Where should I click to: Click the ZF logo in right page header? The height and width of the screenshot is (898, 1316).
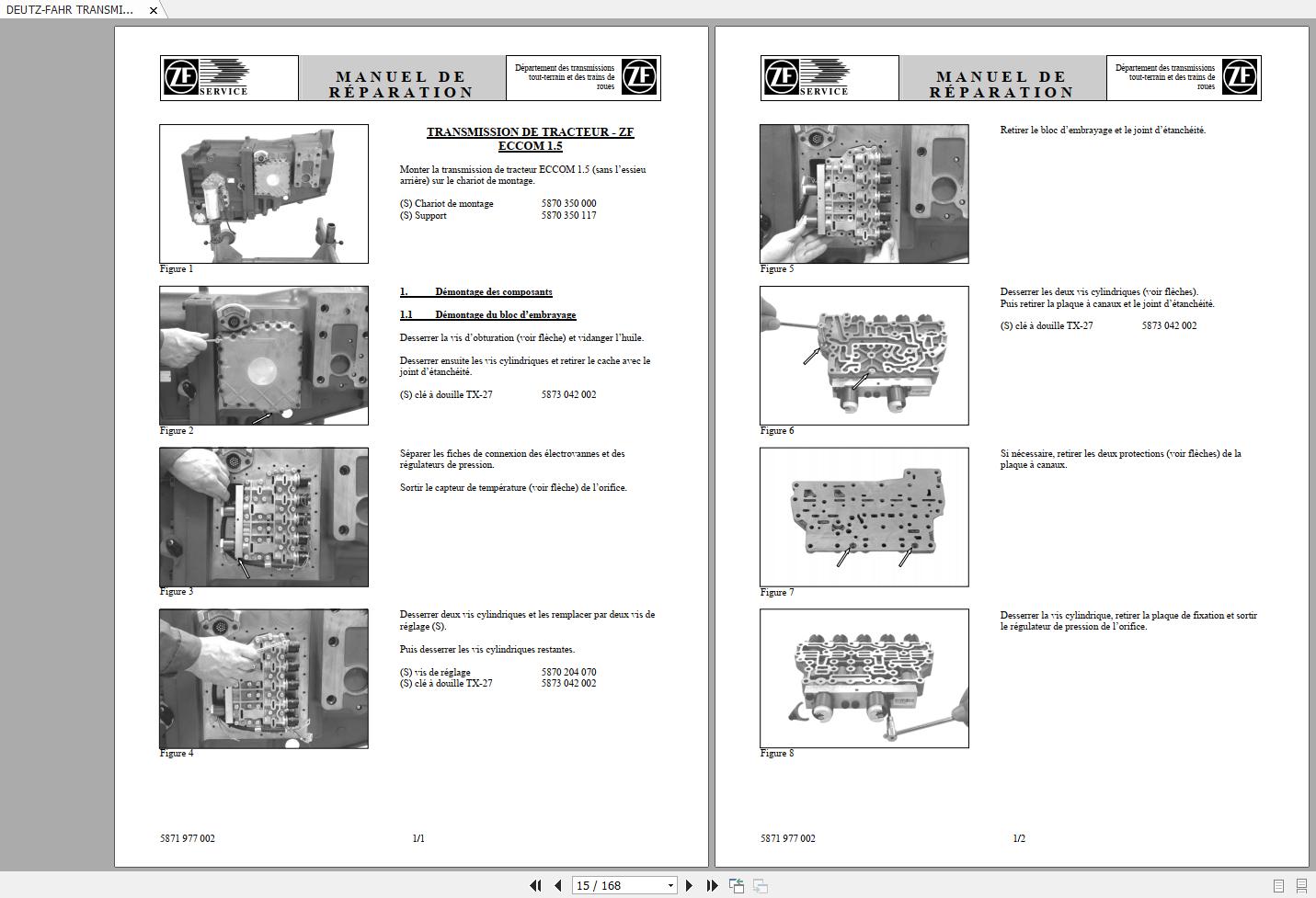click(1241, 76)
